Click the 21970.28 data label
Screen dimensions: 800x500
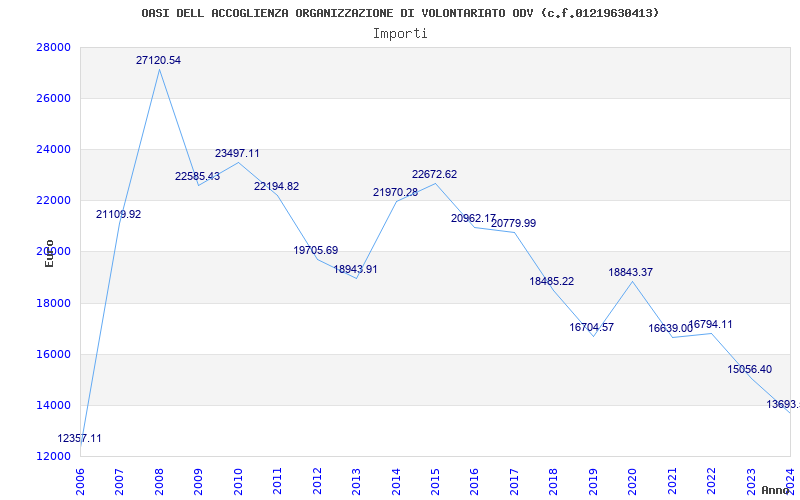(x=395, y=192)
